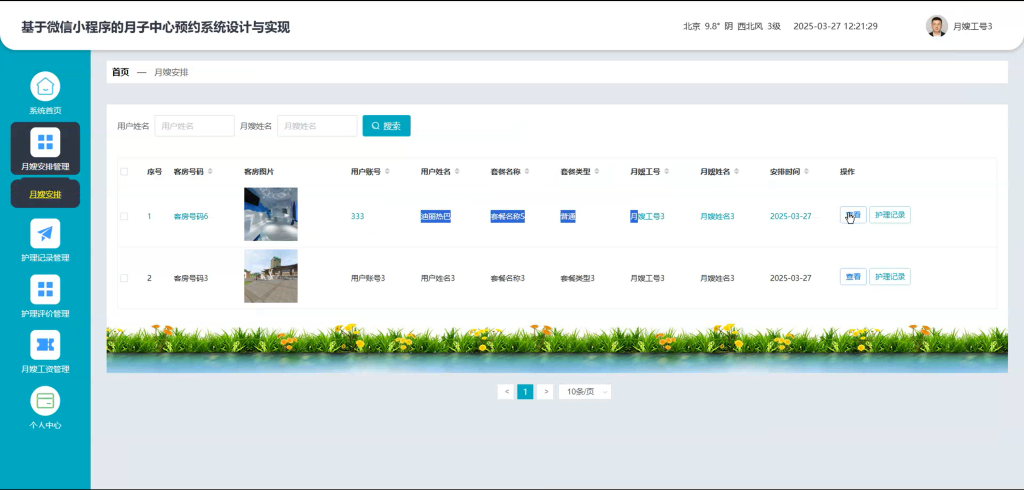Click the 北京 weather info text
Screen dimensions: 1024x490
pyautogui.click(x=731, y=26)
